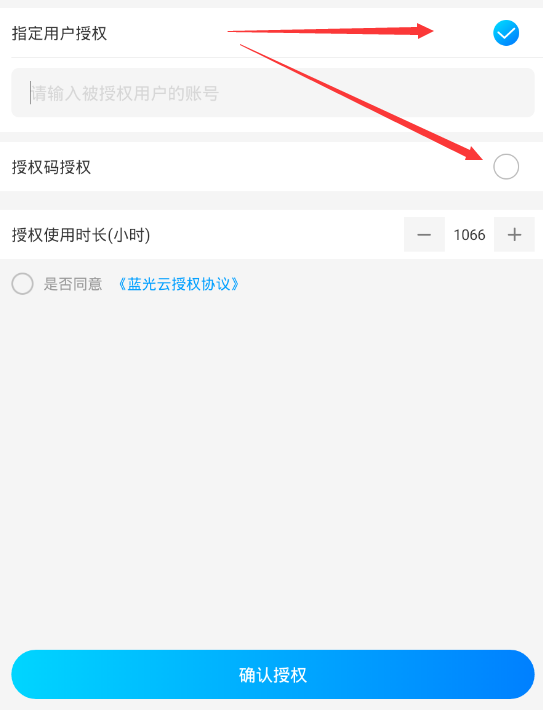
Task: Click the text cursor in account field
Action: (x=30, y=93)
